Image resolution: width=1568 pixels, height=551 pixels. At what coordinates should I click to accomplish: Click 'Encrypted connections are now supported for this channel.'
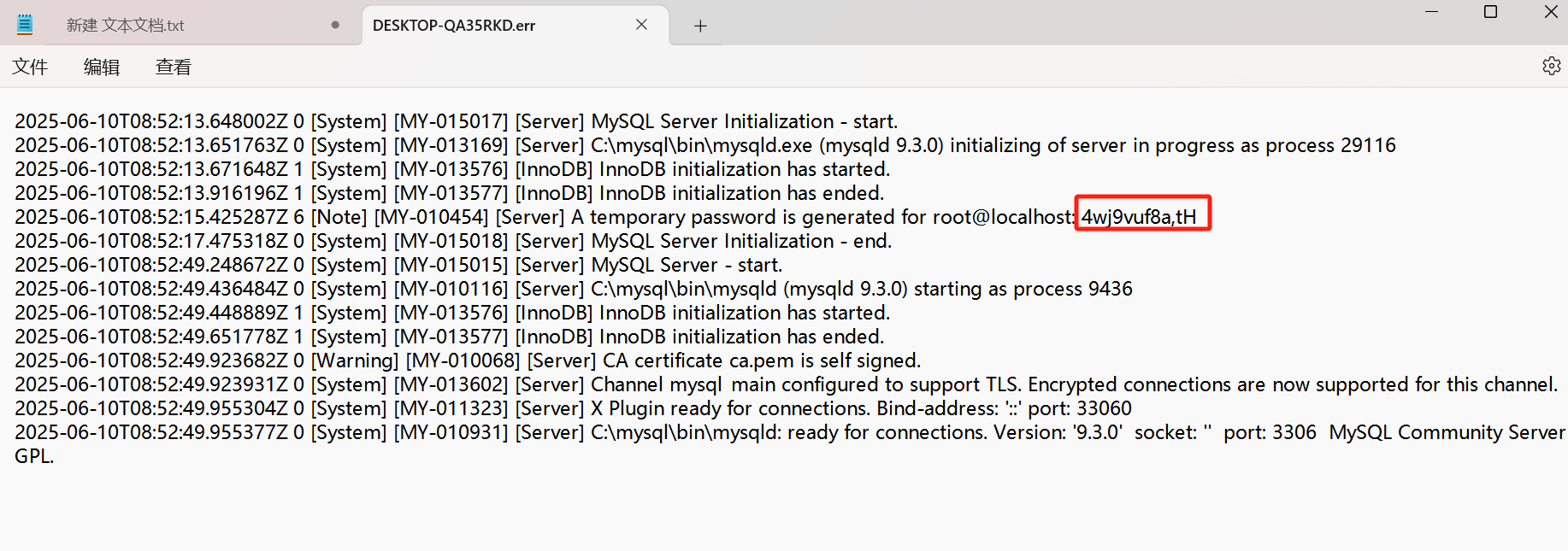click(x=1294, y=384)
